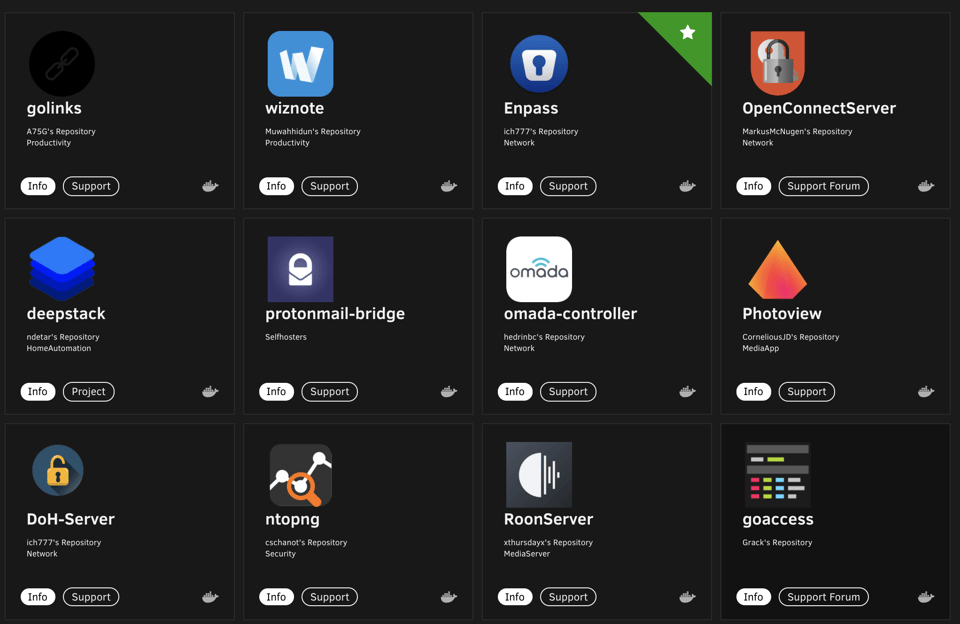
Task: Open Info for the Enpass container
Action: coord(514,186)
